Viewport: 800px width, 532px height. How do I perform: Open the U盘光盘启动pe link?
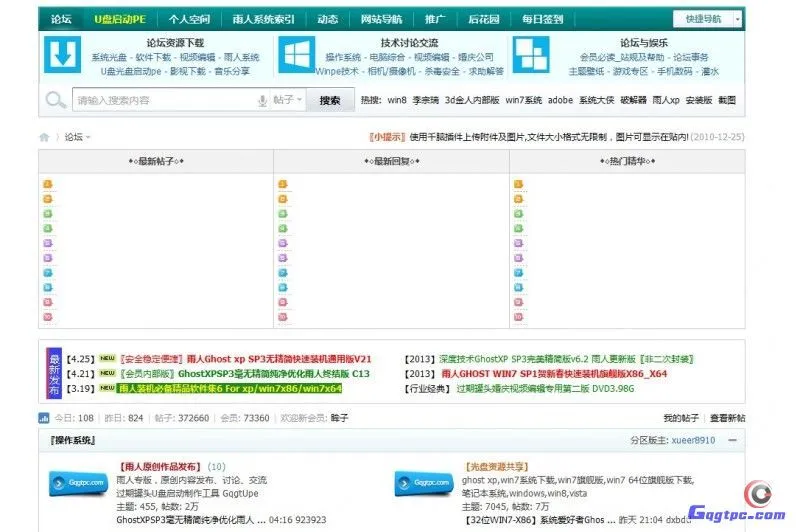coord(131,71)
